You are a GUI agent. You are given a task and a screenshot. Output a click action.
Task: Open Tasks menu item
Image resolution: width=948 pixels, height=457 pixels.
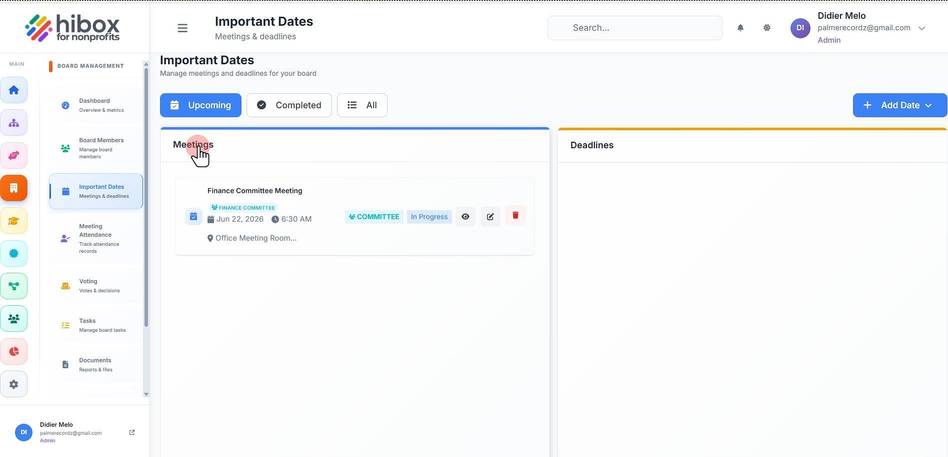[96, 325]
